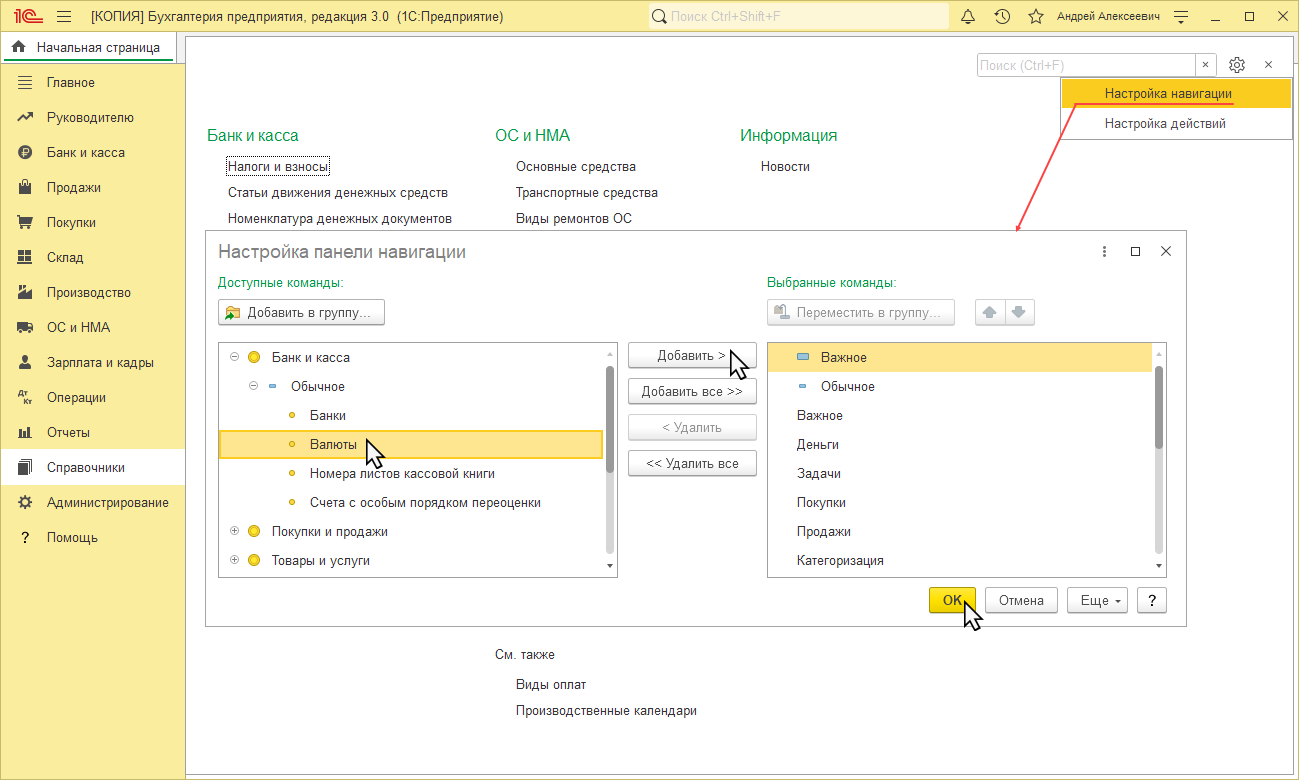1299x780 pixels.
Task: Open Отчеты section in the sidebar
Action: pos(92,432)
